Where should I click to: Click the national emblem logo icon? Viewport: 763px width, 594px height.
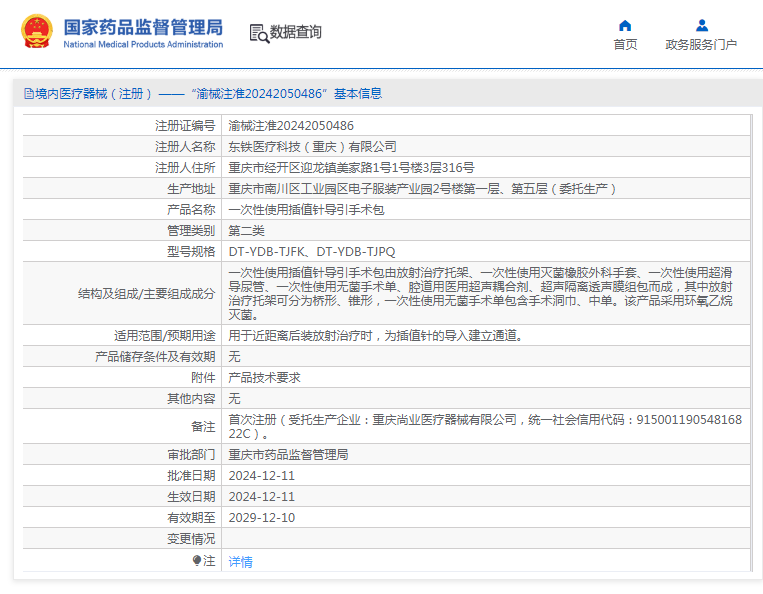[37, 32]
